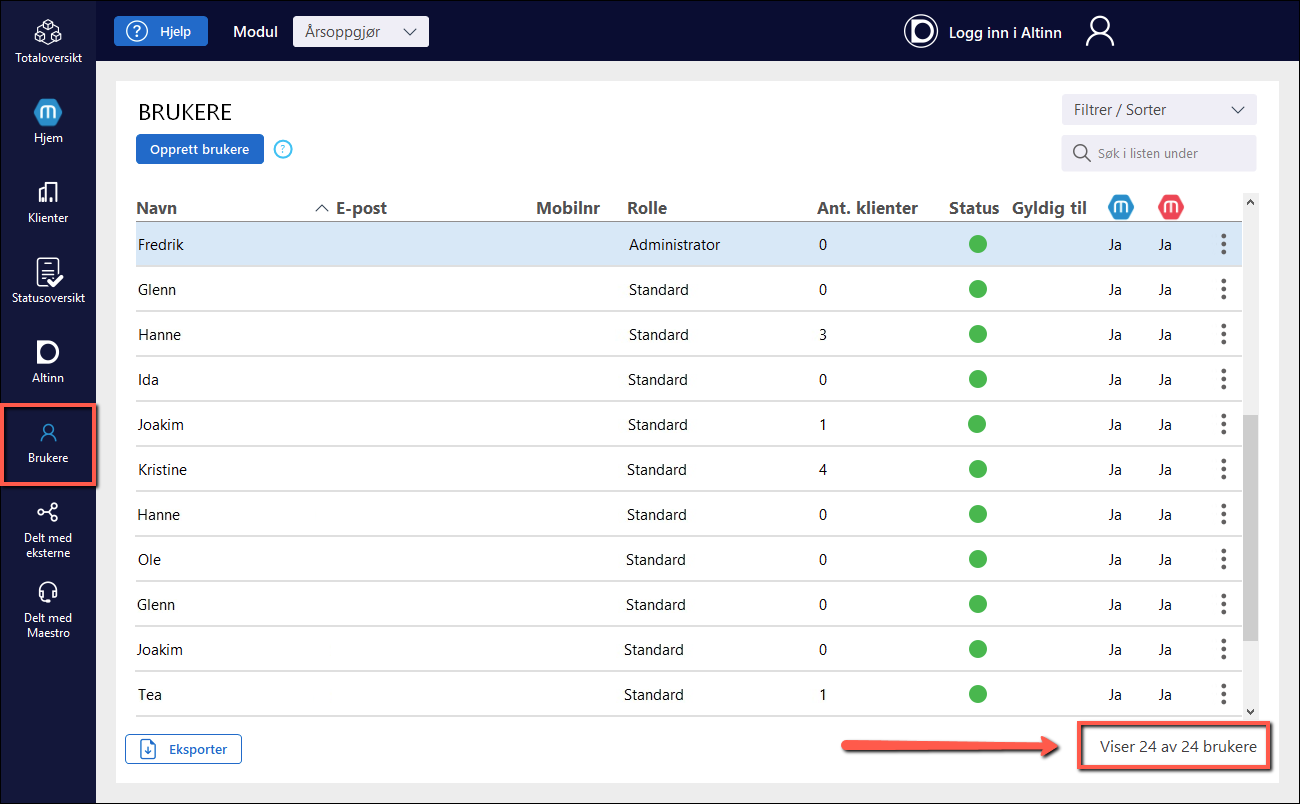
Task: Sort by E-post column header
Action: (x=361, y=208)
